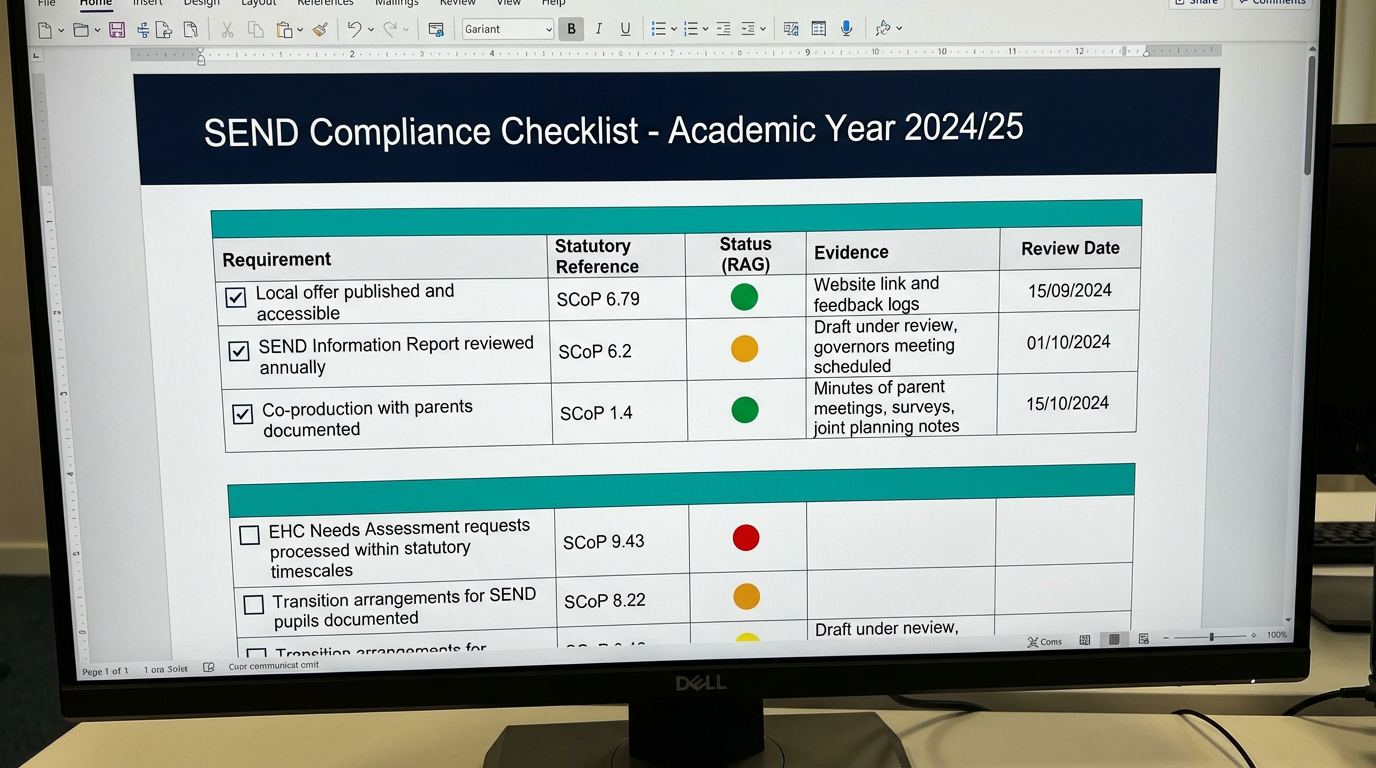Uncheck the Local offer published checkbox
Image resolution: width=1376 pixels, height=768 pixels.
point(236,297)
